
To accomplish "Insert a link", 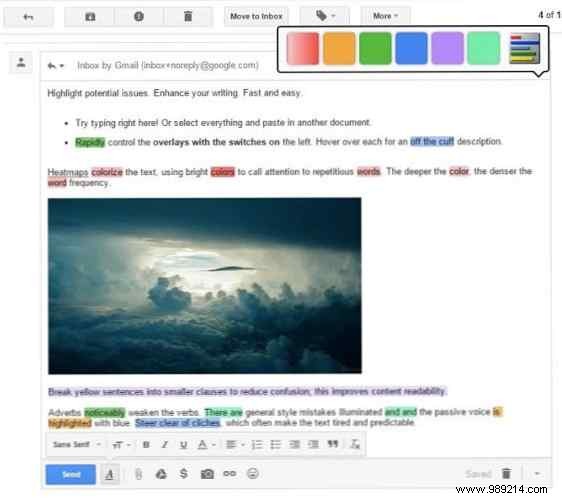I will [x=230, y=474].
